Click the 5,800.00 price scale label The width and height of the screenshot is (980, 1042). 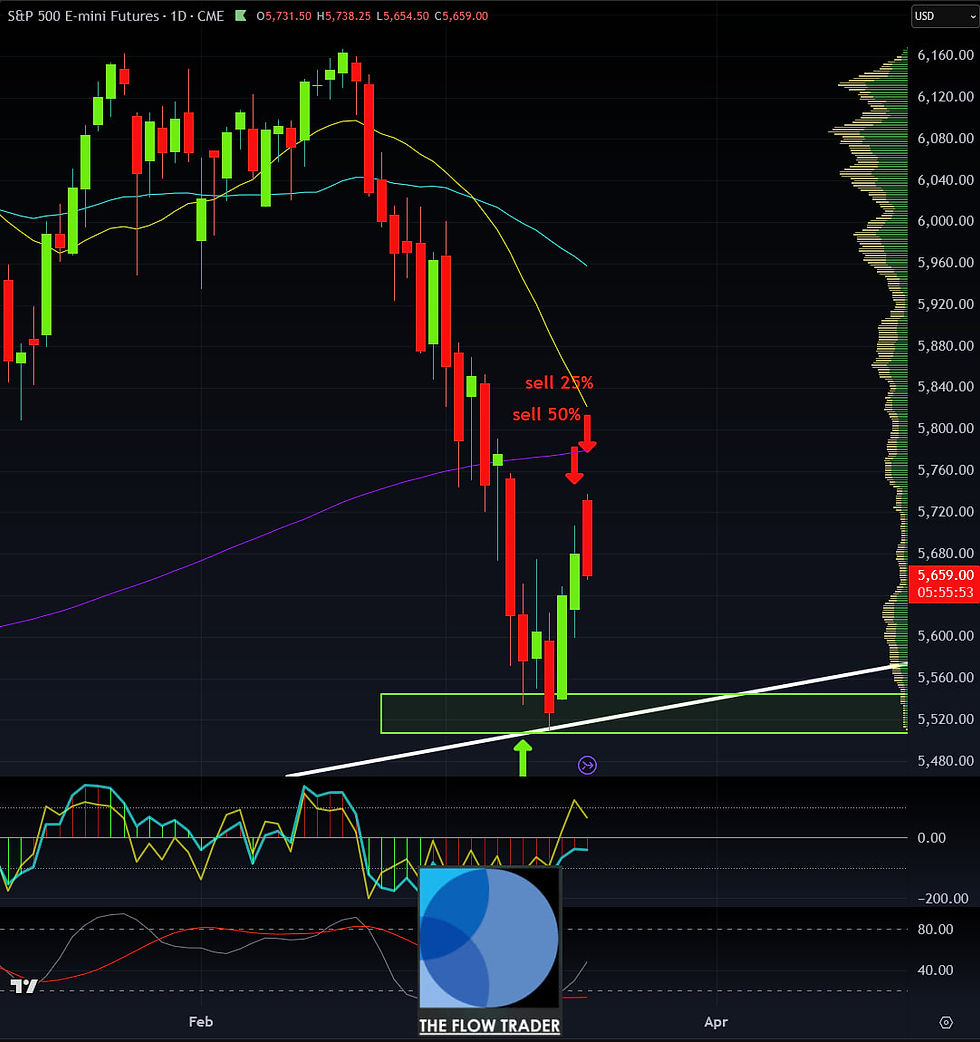(x=945, y=428)
